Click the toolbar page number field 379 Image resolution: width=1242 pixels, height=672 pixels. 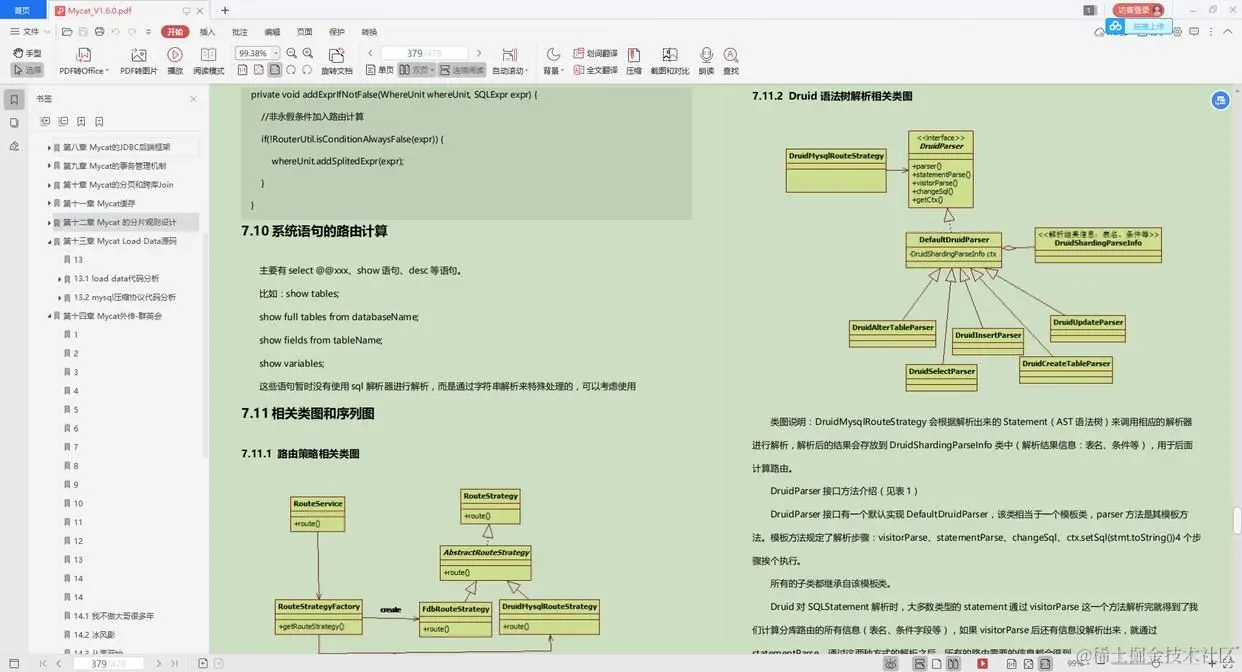click(x=424, y=53)
